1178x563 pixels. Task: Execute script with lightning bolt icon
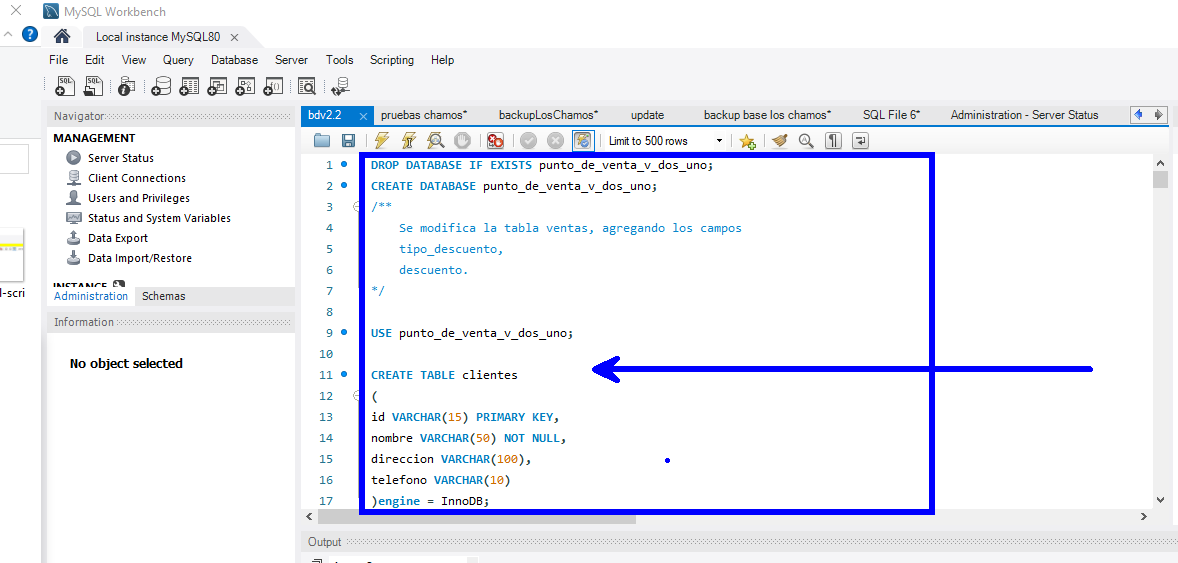[381, 141]
